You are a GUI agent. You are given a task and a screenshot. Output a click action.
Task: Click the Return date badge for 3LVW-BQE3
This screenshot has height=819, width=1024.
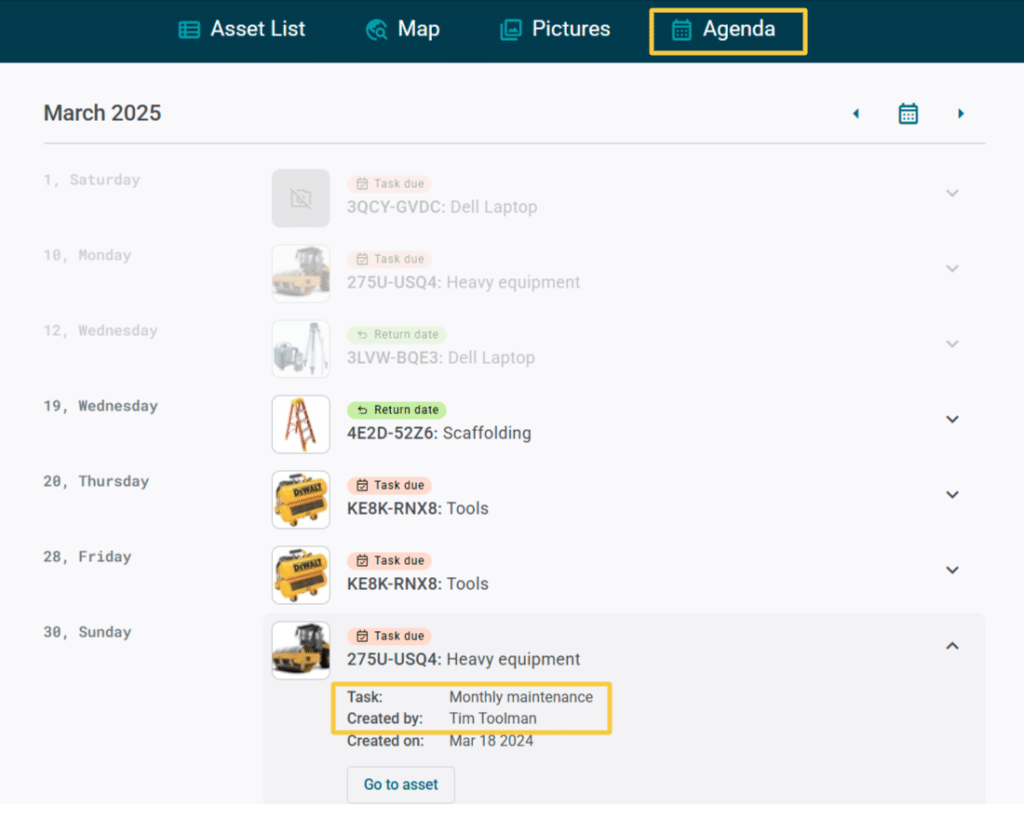click(x=395, y=334)
